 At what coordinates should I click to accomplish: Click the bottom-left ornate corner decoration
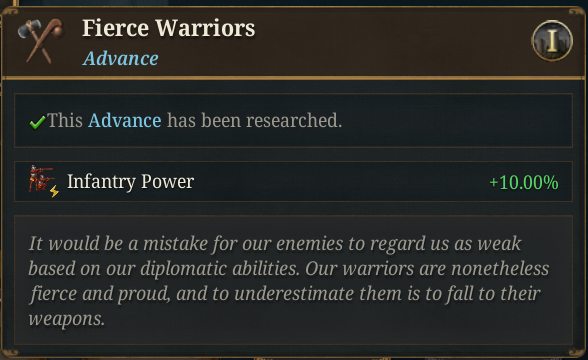pyautogui.click(x=10, y=352)
